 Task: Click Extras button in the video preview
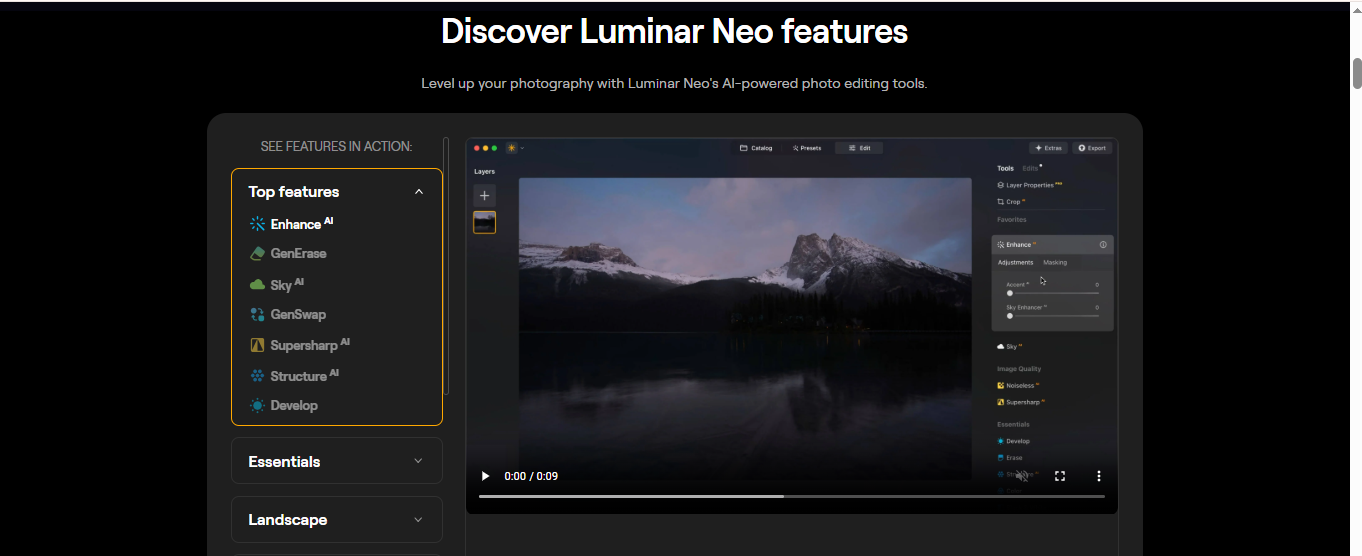pyautogui.click(x=1049, y=148)
